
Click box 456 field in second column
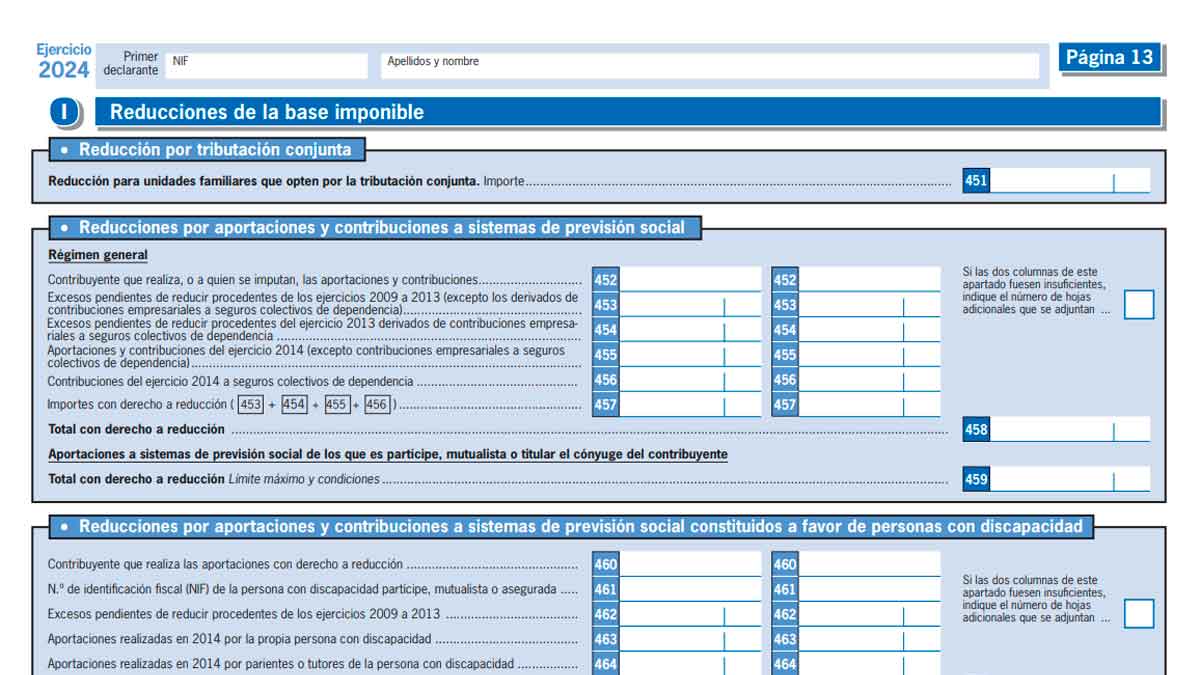[870, 380]
